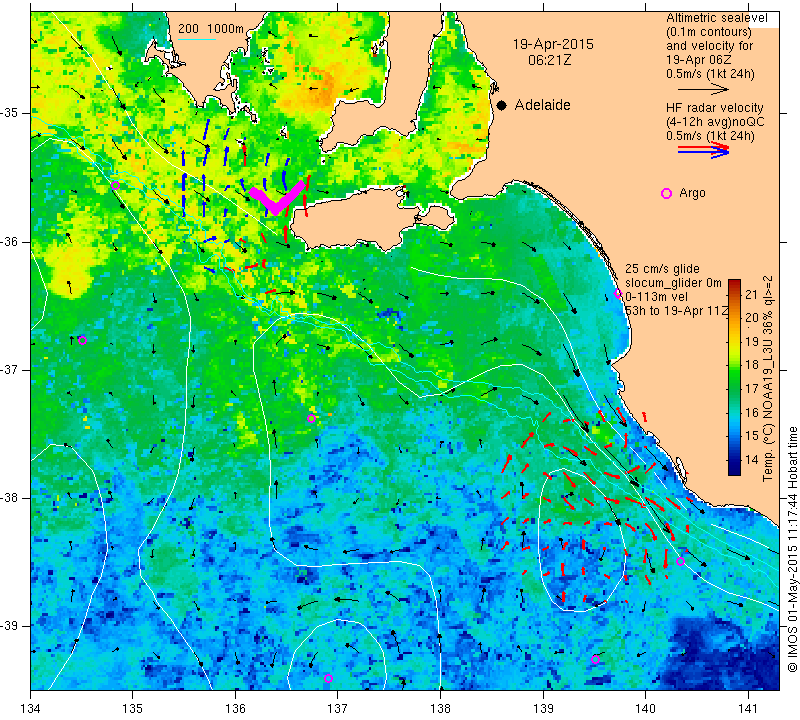Viewport: 800px width, 720px height.
Task: Click Argo float marker near 134.5E, 36.8S
Action: pyautogui.click(x=83, y=340)
